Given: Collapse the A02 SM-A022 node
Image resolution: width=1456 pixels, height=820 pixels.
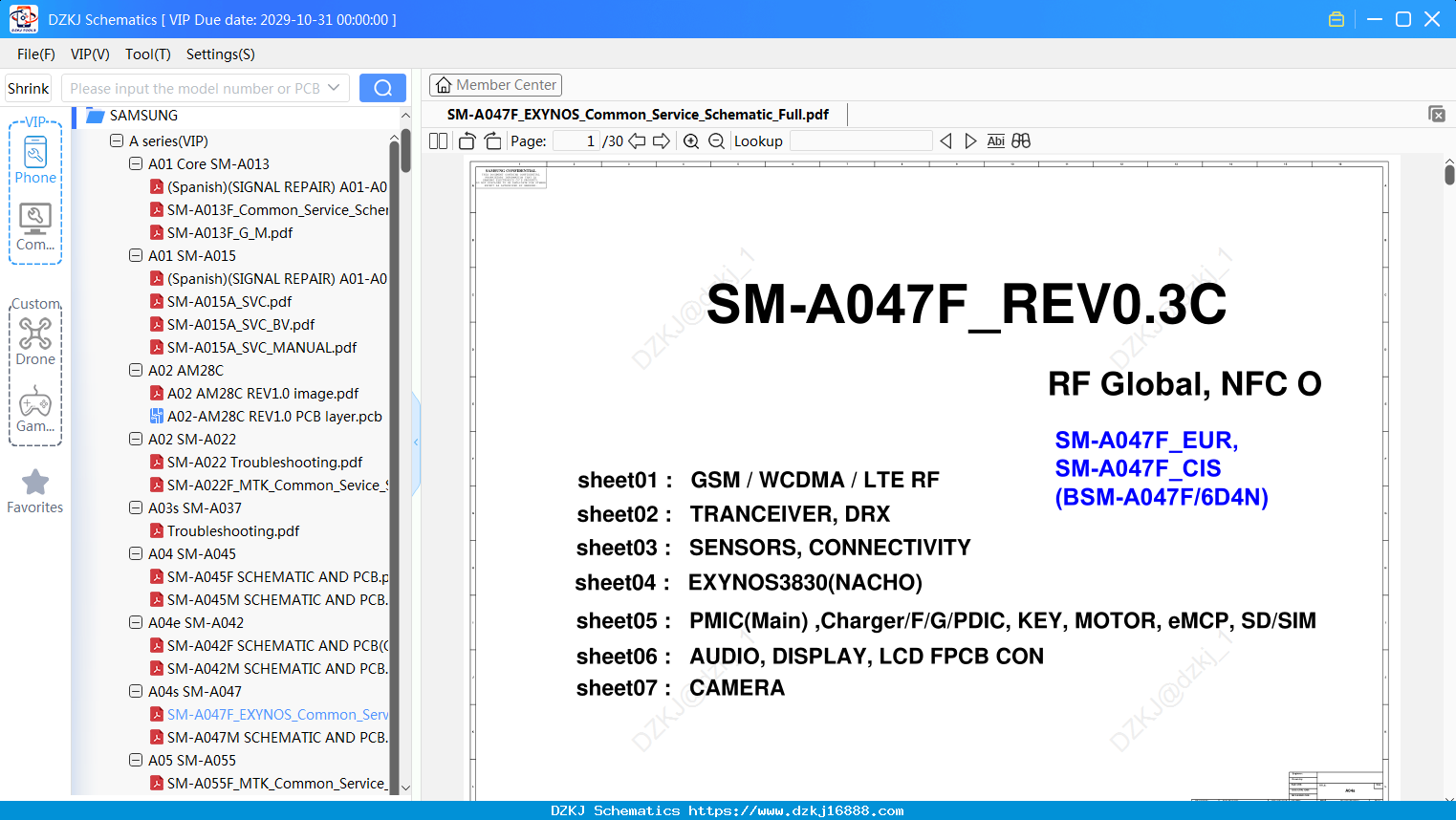Looking at the screenshot, I should pos(136,440).
